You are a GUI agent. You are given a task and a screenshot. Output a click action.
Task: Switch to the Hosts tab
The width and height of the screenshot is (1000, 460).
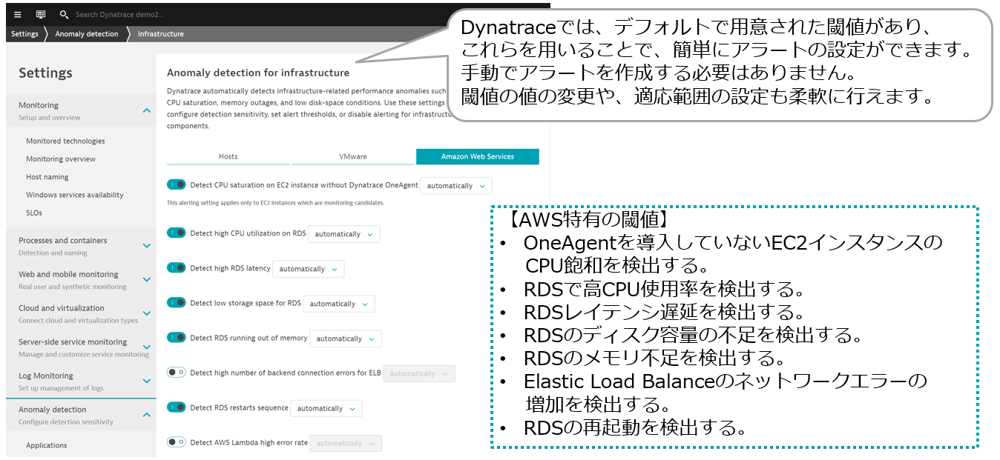point(228,157)
